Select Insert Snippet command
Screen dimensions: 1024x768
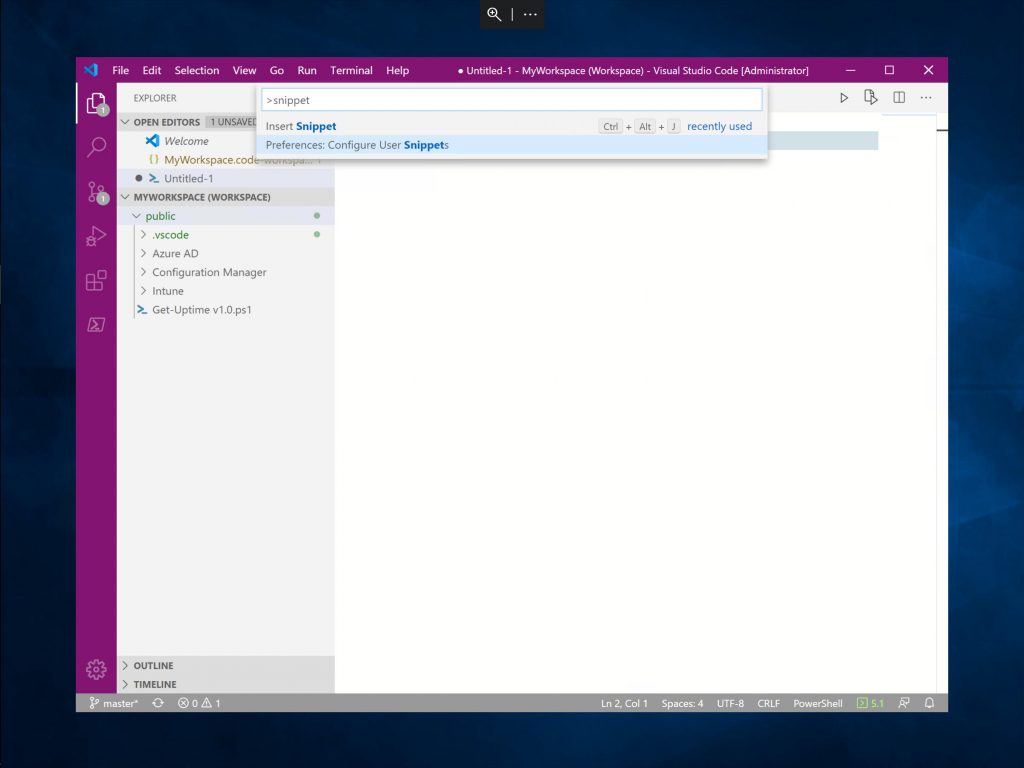(511, 126)
